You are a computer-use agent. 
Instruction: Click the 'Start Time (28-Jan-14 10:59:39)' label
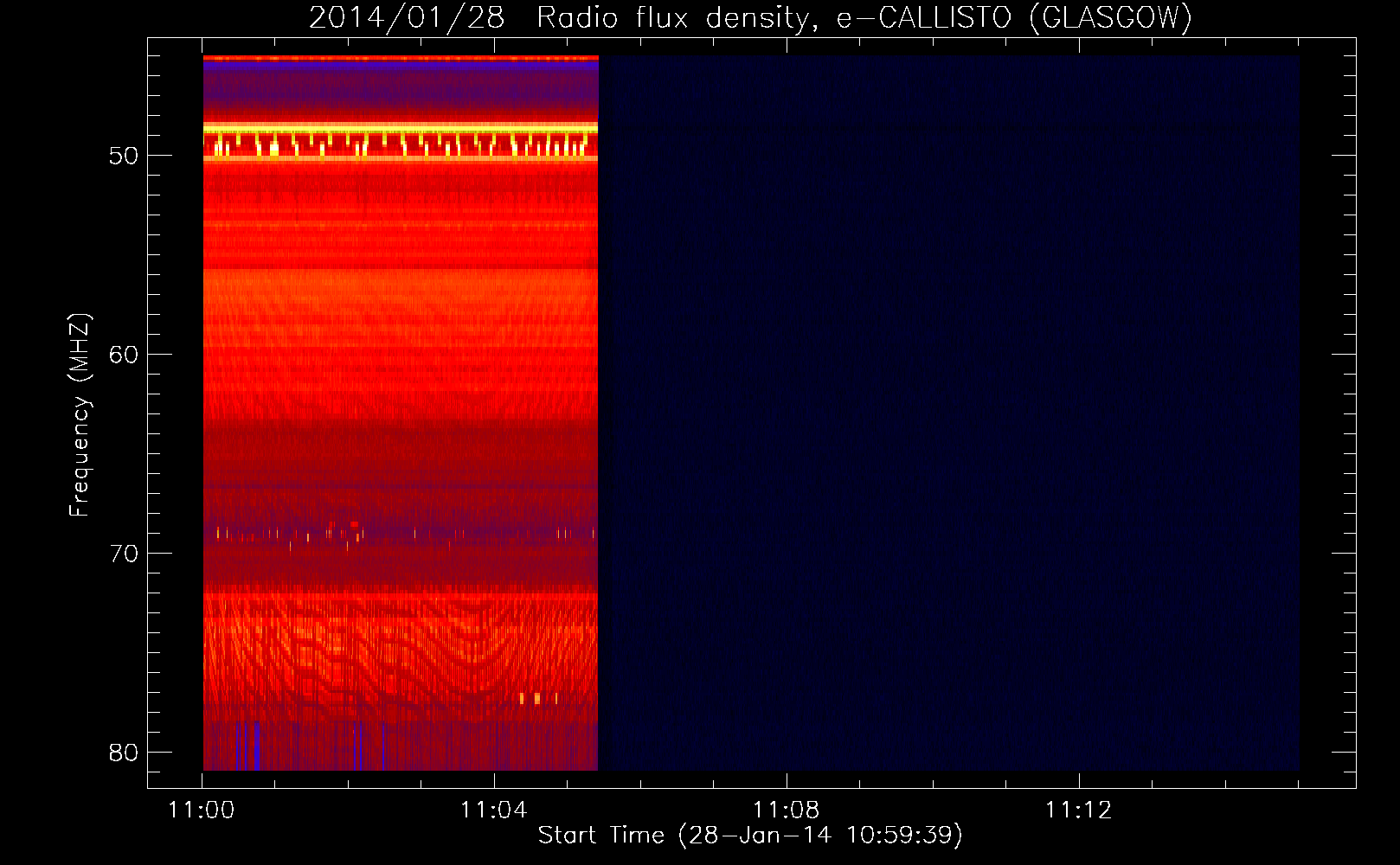750,836
